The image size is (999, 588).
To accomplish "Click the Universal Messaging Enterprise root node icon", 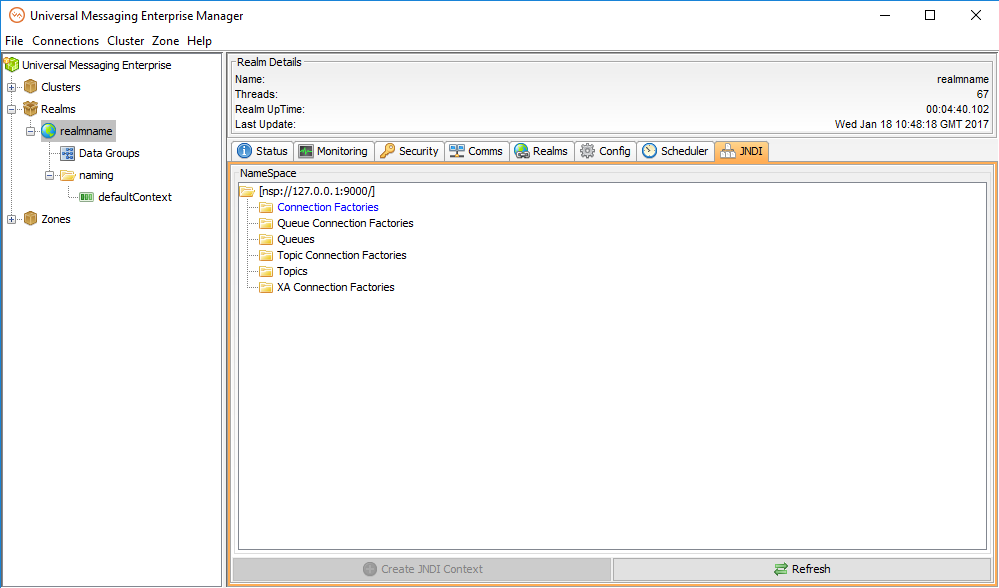I will point(11,64).
